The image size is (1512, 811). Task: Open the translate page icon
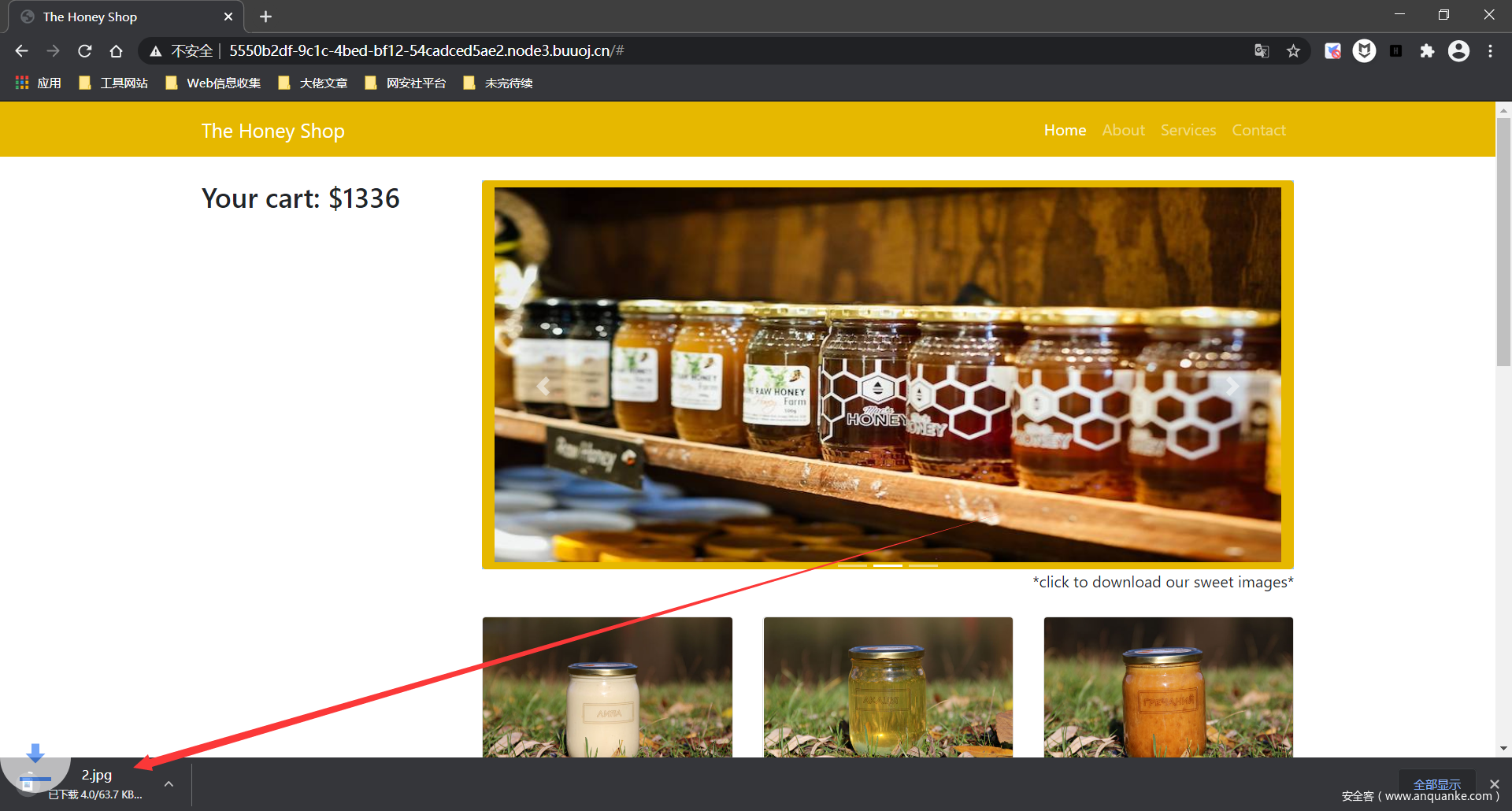click(1262, 51)
